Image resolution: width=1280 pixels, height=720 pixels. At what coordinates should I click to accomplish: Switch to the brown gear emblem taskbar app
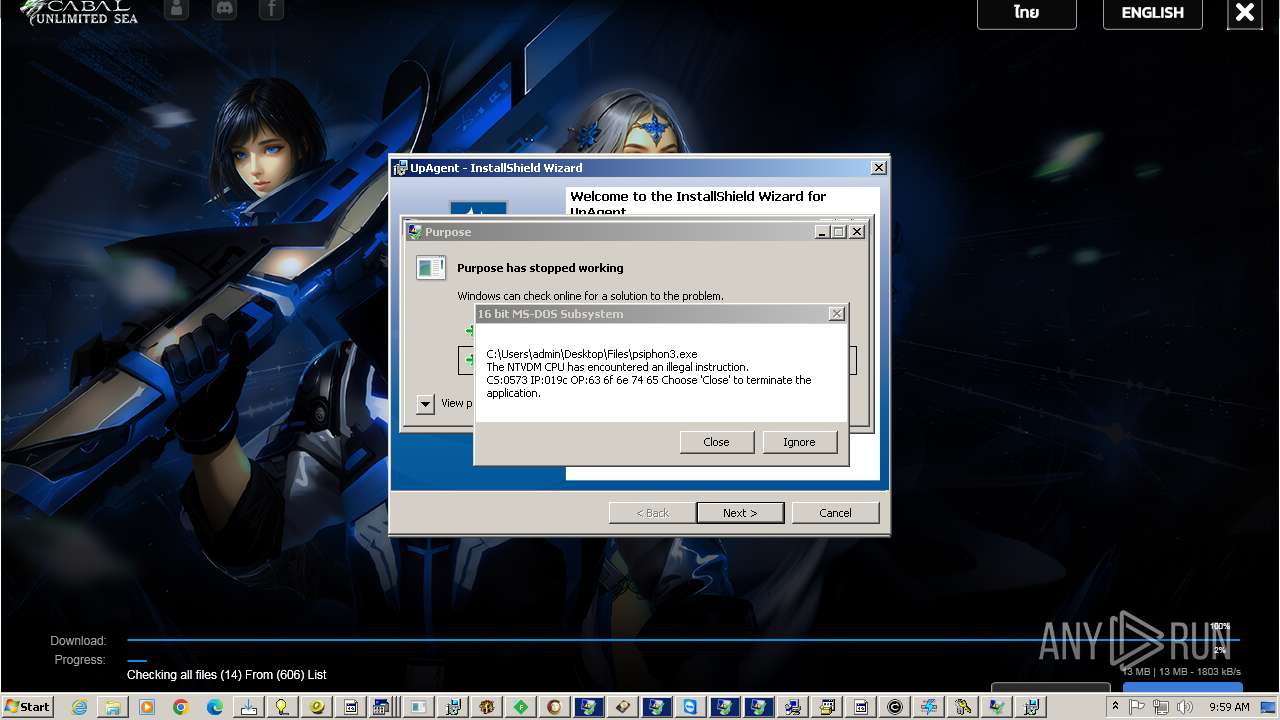487,707
